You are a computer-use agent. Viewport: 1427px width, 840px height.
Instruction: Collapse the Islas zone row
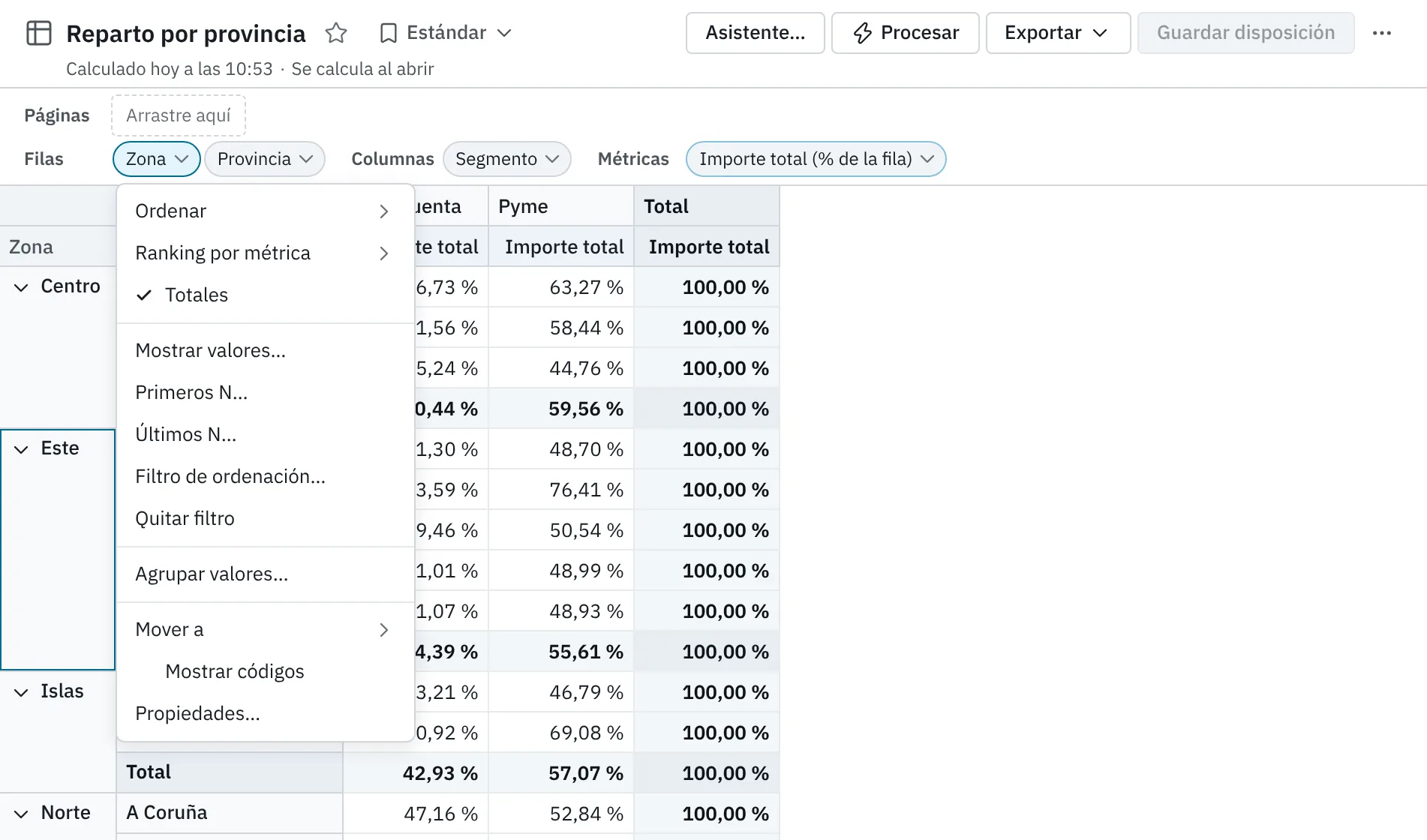tap(22, 692)
